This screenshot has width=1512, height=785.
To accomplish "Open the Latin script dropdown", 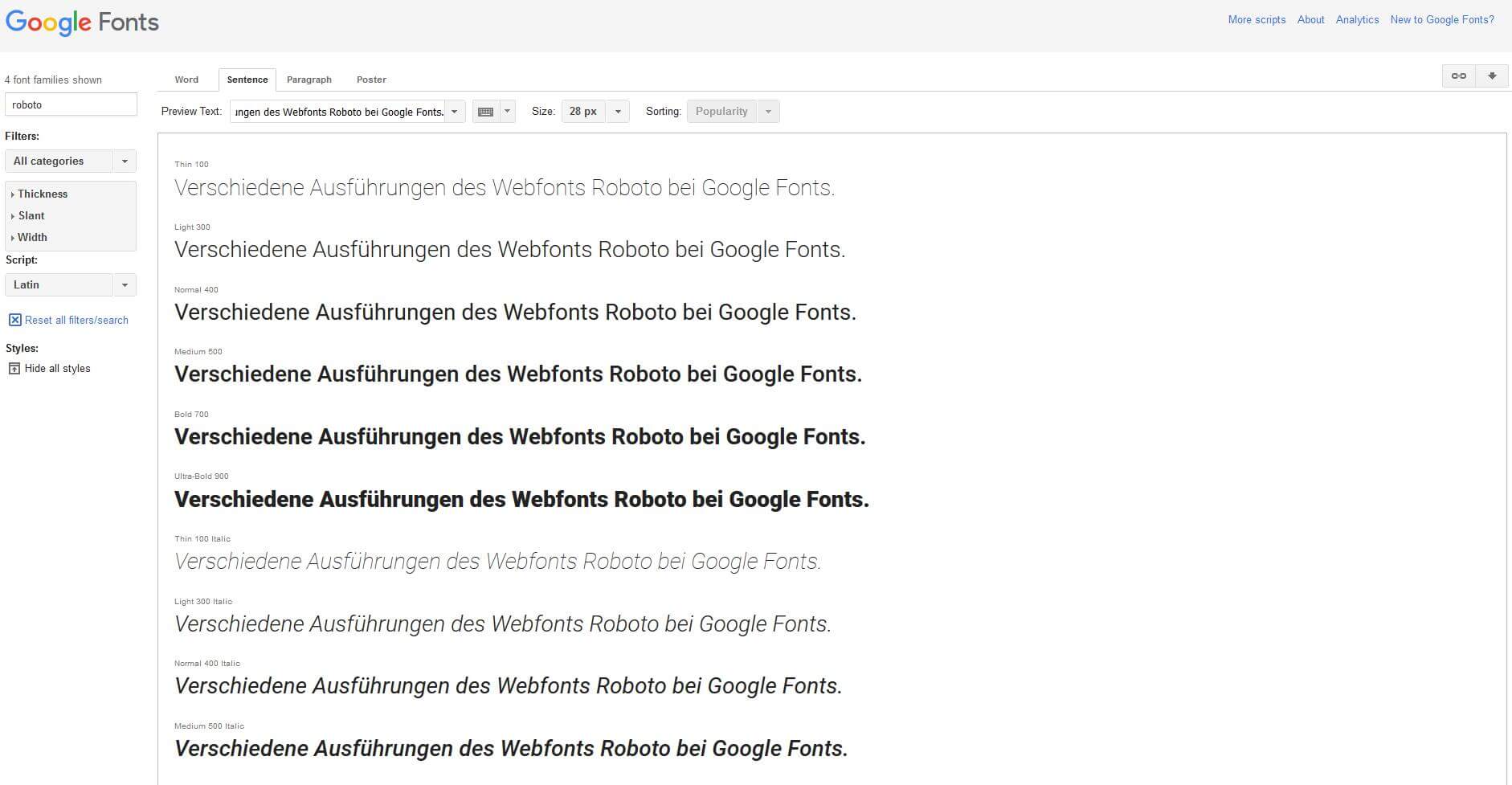I will [x=71, y=284].
